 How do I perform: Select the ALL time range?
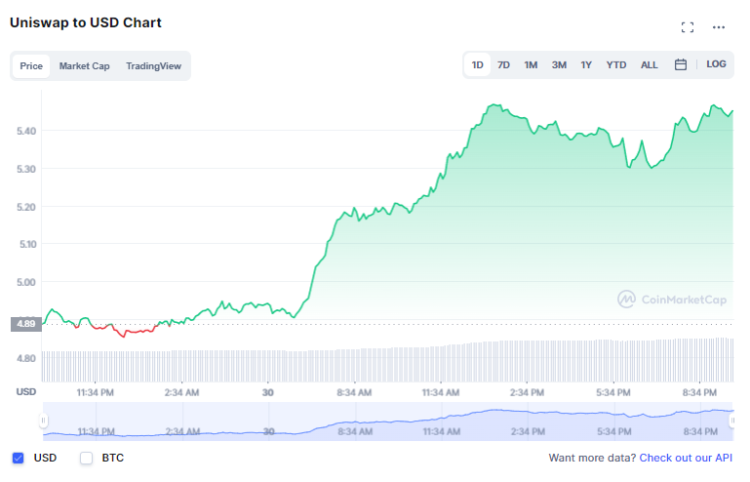coord(649,65)
